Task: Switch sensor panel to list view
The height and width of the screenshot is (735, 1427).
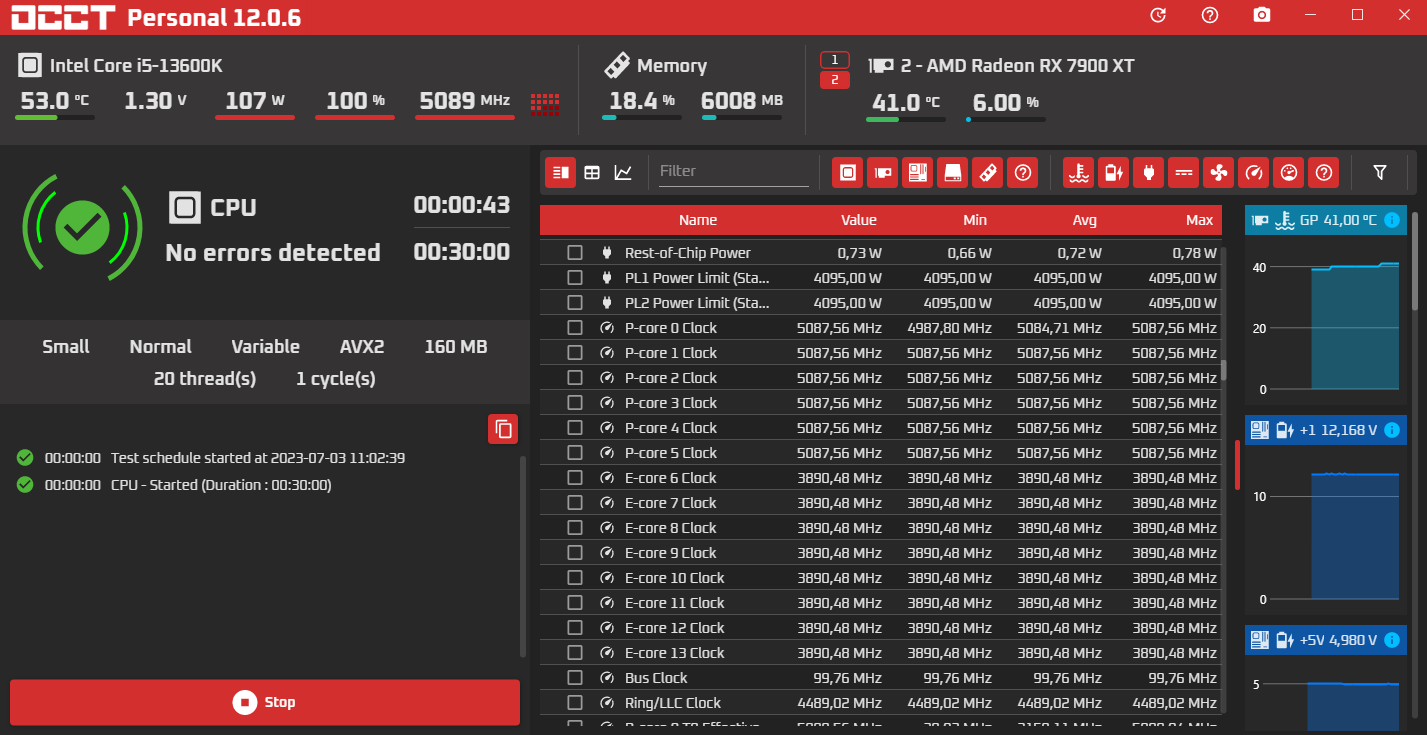Action: tap(561, 172)
